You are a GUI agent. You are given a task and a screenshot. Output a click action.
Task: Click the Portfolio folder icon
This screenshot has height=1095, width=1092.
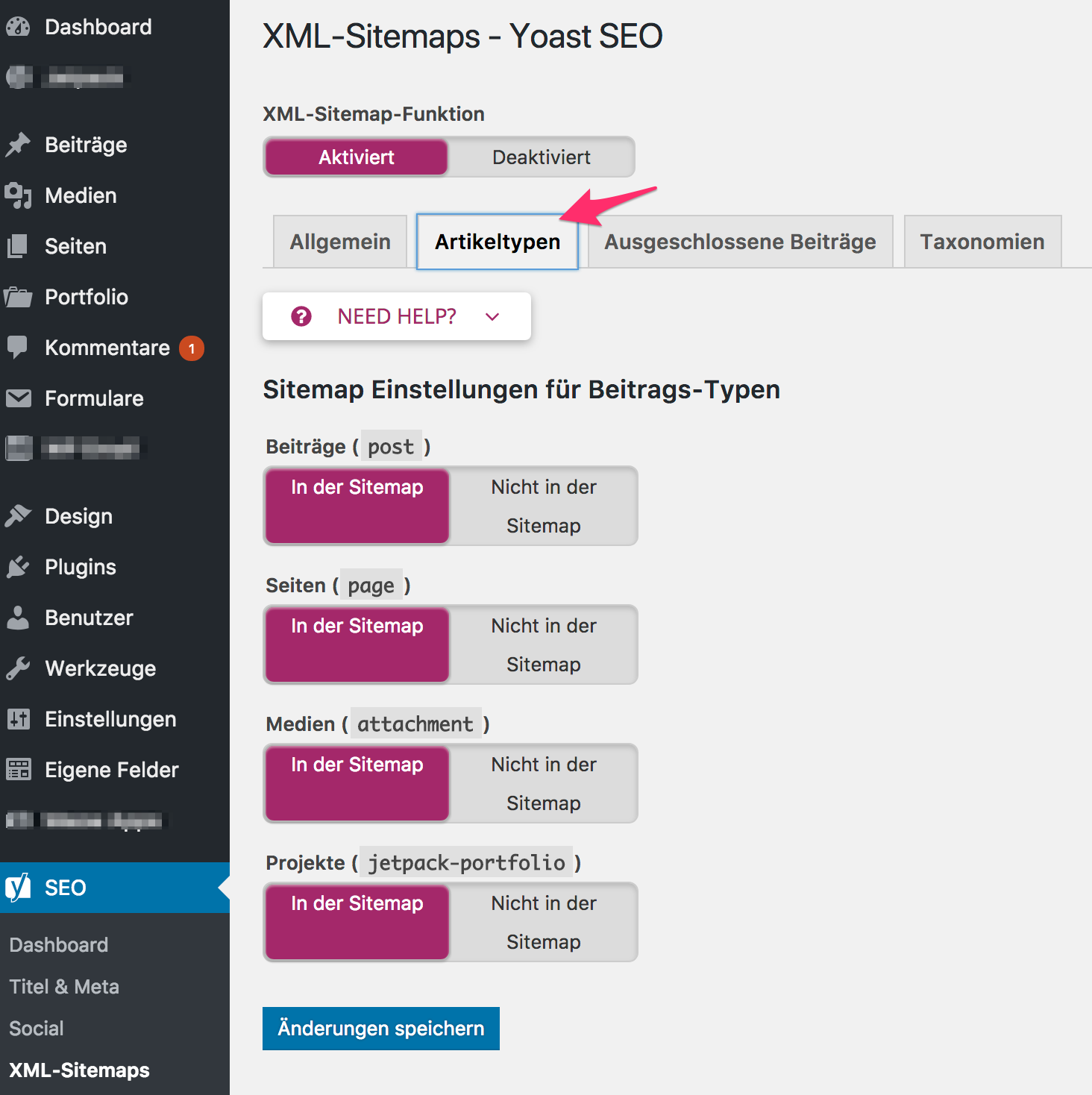(x=18, y=297)
